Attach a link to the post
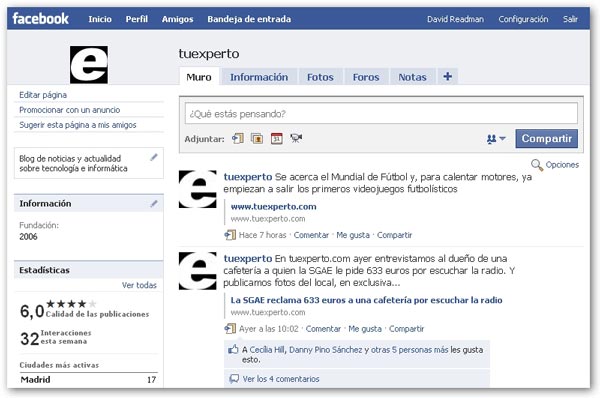The height and width of the screenshot is (398, 600). point(238,138)
